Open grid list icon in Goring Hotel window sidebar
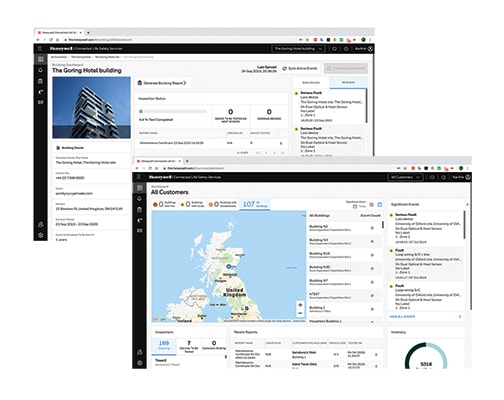 [41, 102]
